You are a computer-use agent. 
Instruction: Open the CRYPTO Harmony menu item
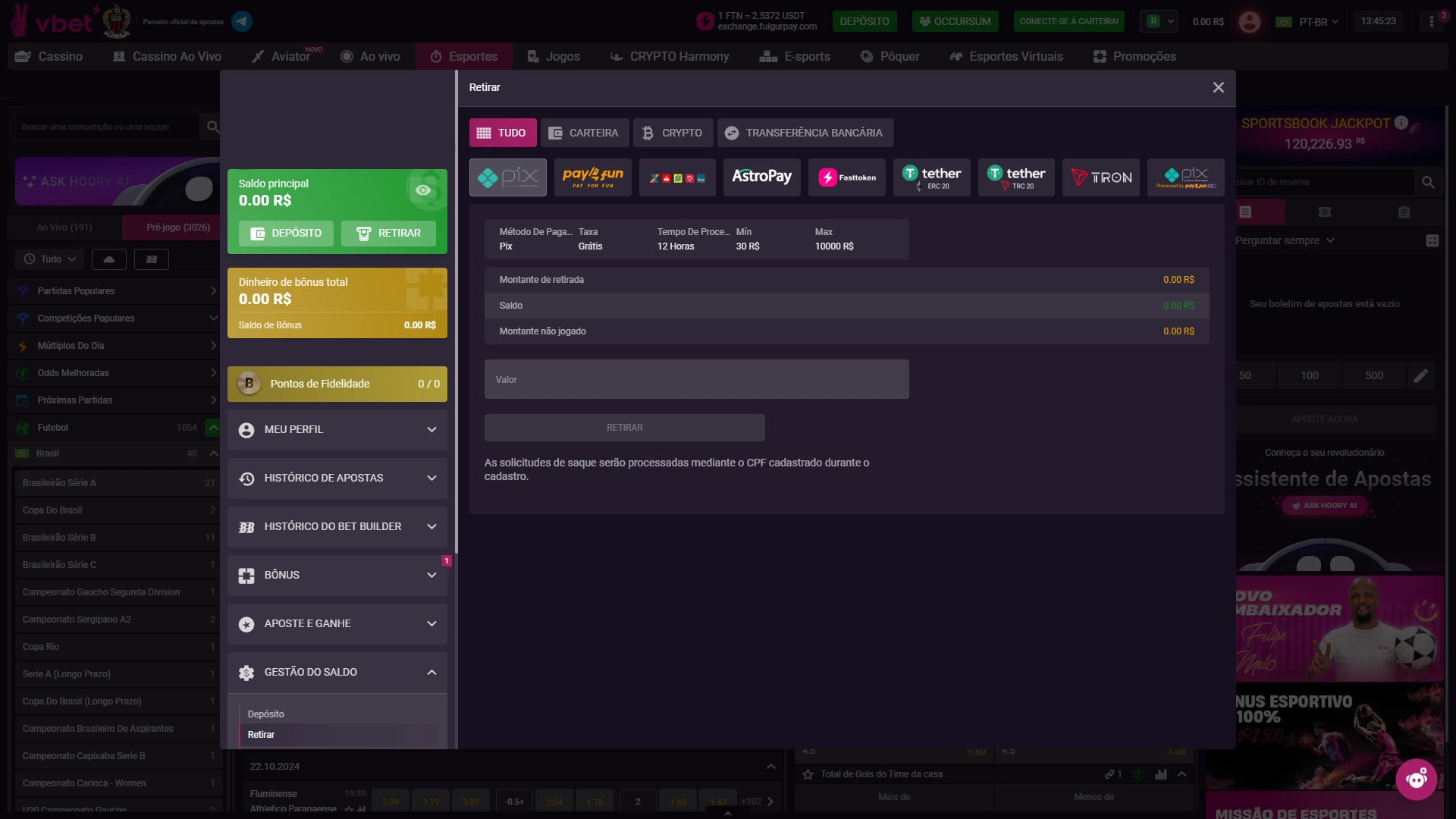click(670, 56)
